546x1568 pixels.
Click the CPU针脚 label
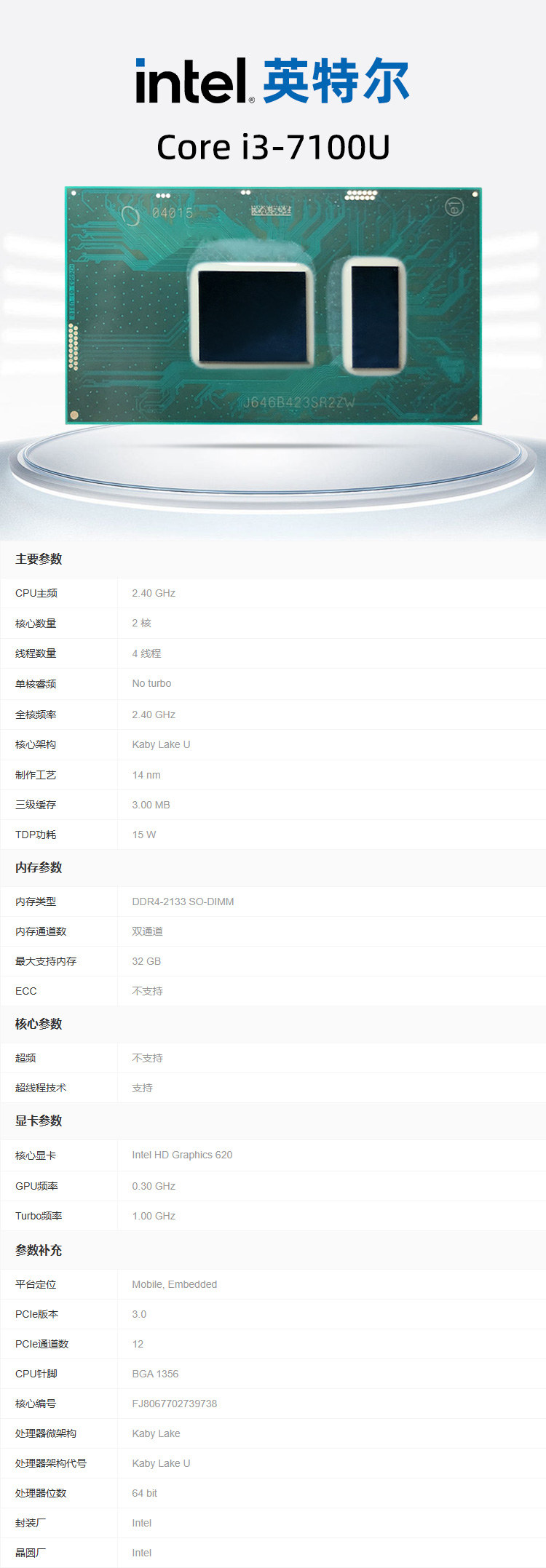[36, 1374]
